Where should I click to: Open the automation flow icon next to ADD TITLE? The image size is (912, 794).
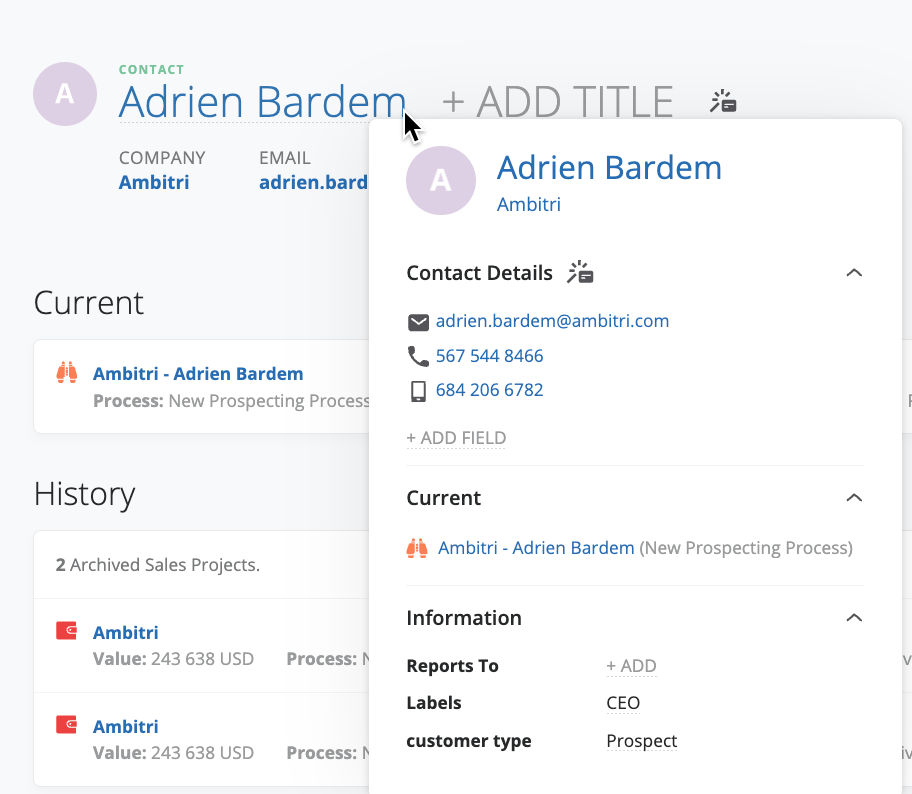click(722, 100)
